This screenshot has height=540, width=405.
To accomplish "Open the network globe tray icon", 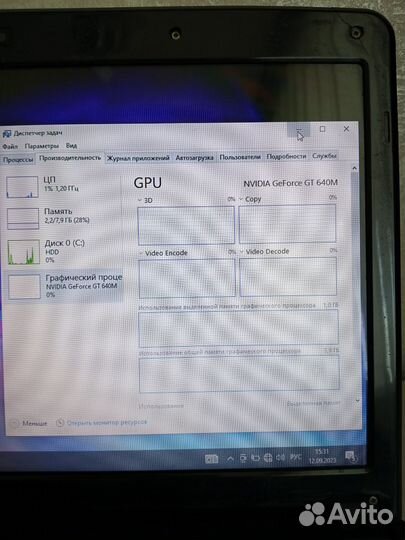I will point(268,458).
